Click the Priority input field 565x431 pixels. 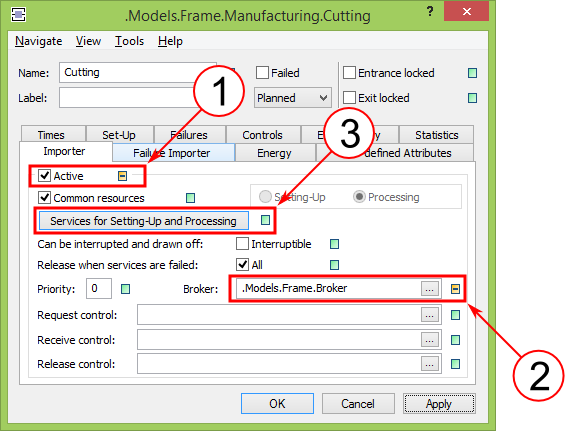tap(99, 288)
